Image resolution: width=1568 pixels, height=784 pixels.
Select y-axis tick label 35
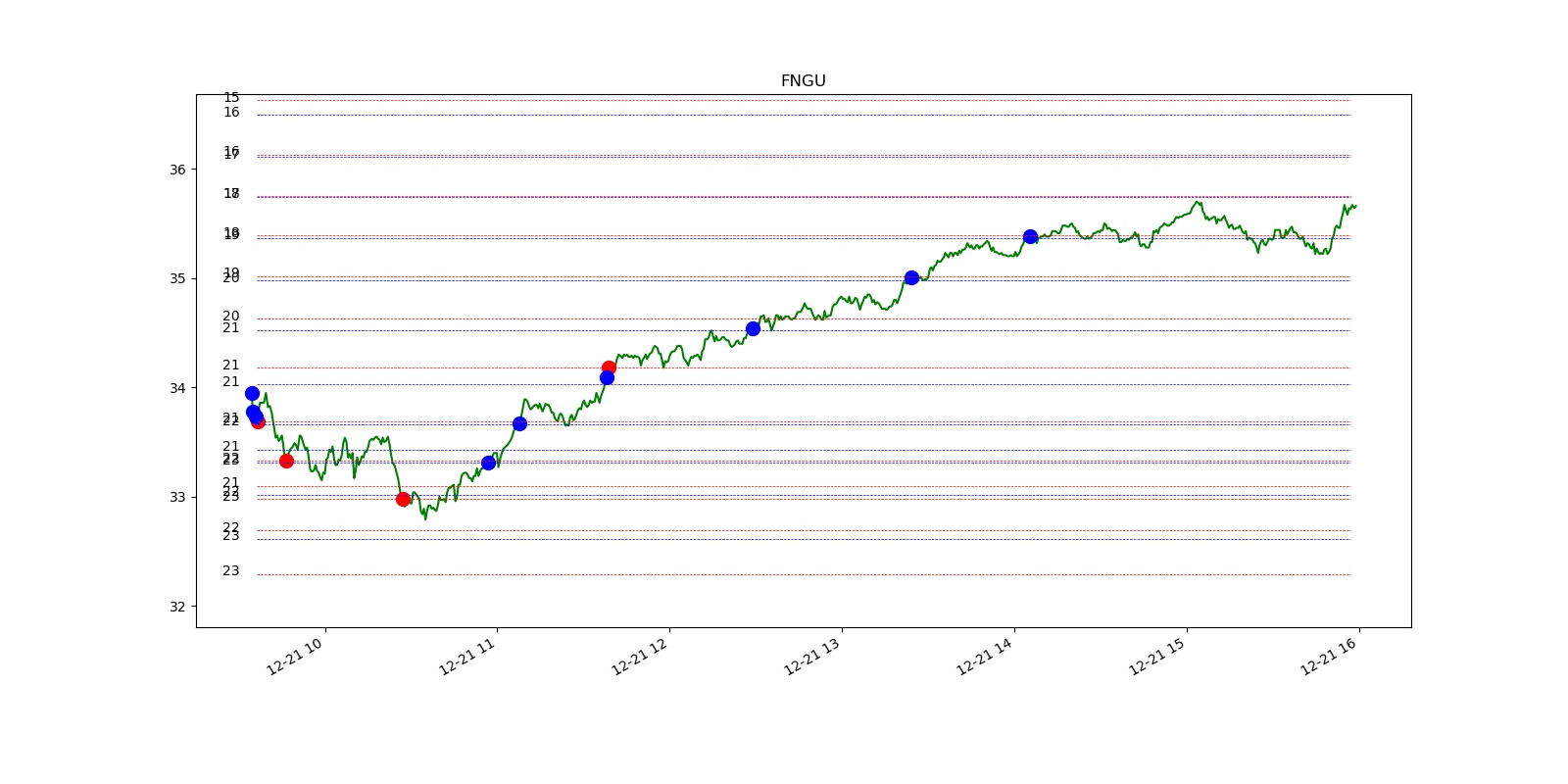177,278
